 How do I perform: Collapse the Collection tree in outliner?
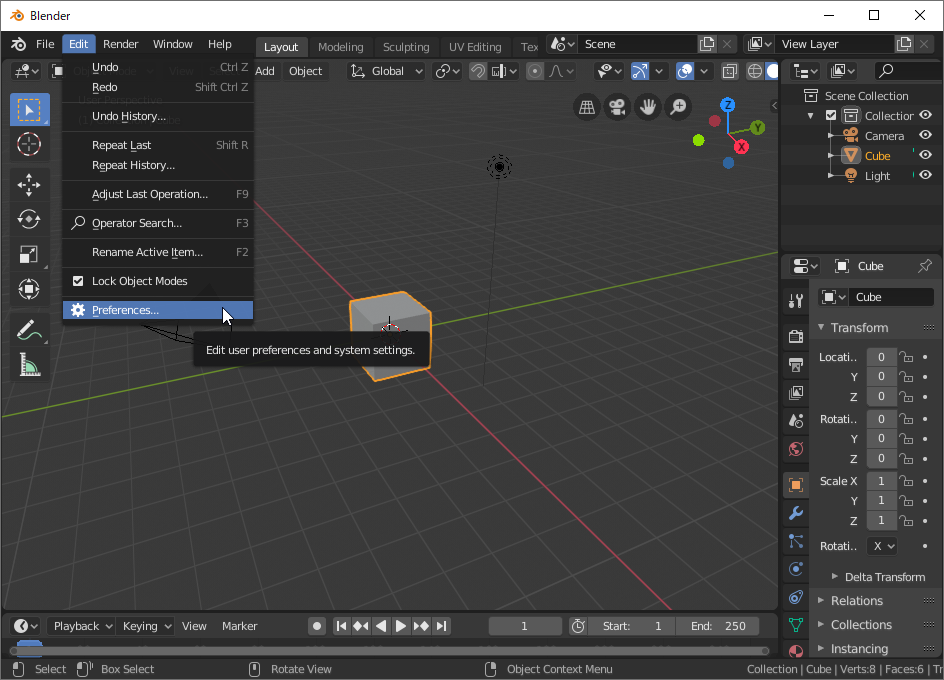(x=810, y=116)
